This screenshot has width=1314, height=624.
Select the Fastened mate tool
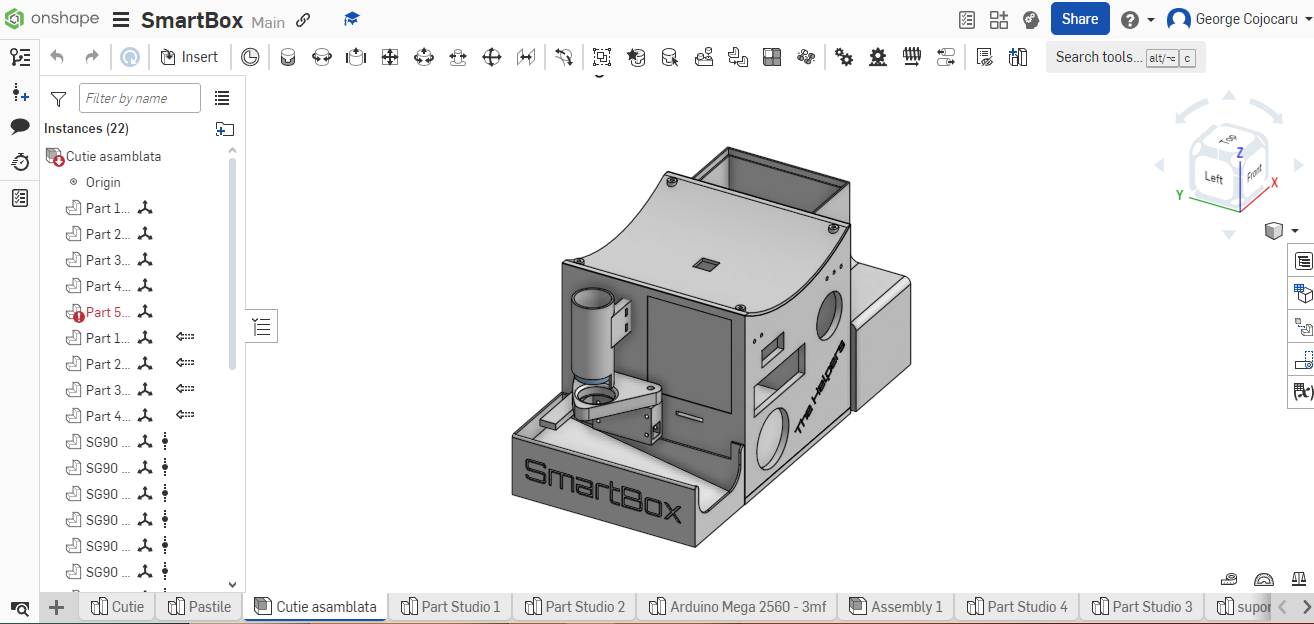coord(288,58)
